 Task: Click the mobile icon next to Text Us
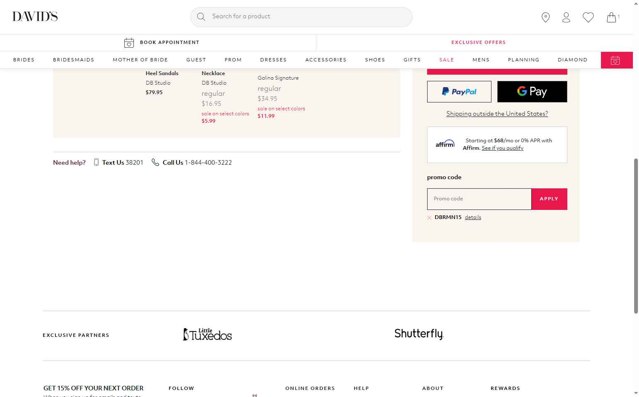tap(96, 162)
